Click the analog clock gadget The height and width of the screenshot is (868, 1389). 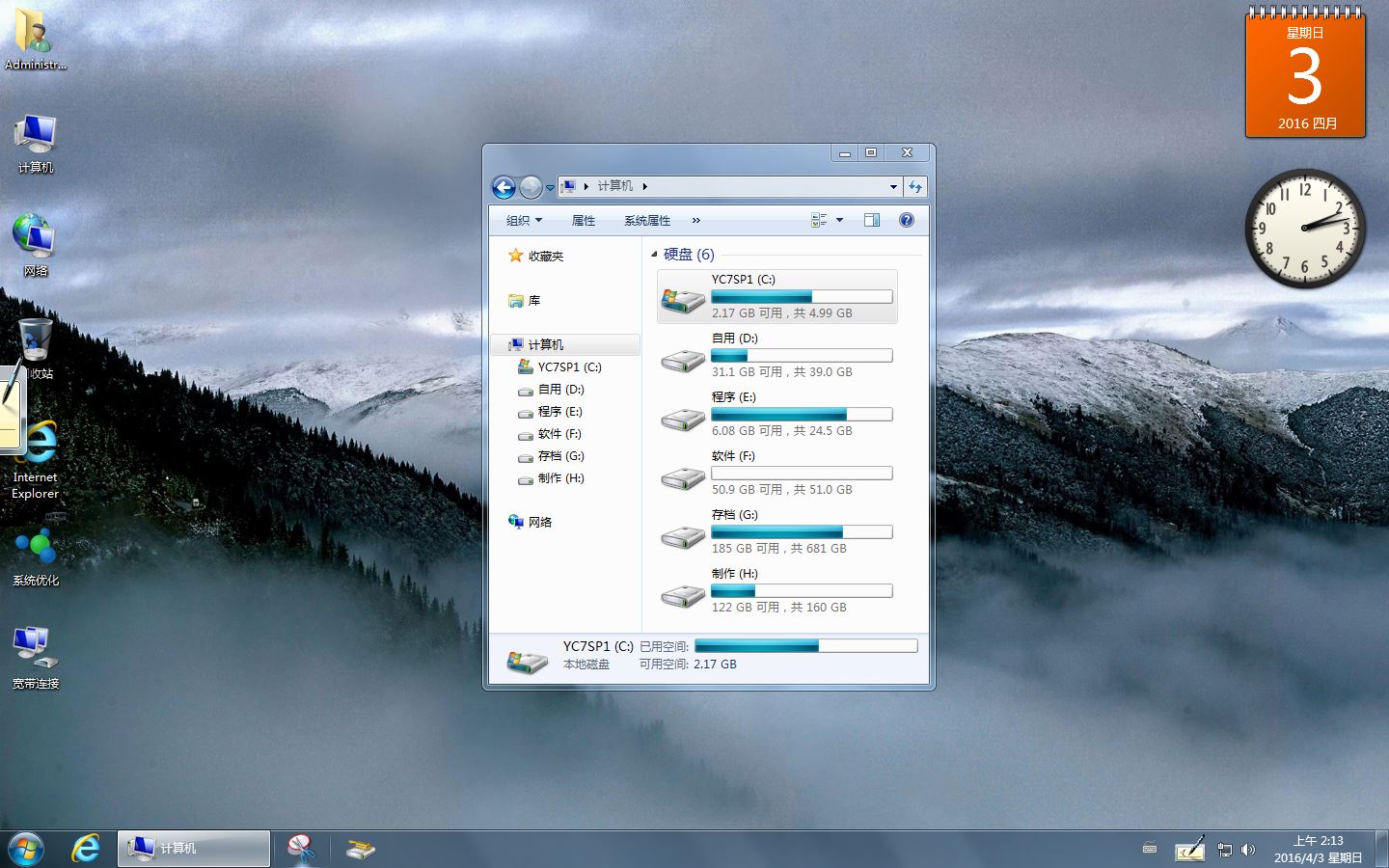click(1305, 229)
